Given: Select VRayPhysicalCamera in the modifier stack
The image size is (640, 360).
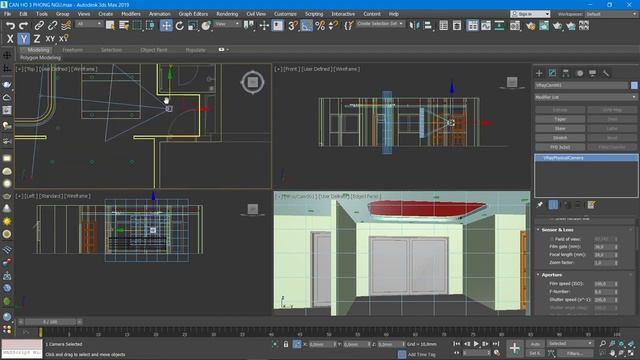Looking at the screenshot, I should 586,158.
